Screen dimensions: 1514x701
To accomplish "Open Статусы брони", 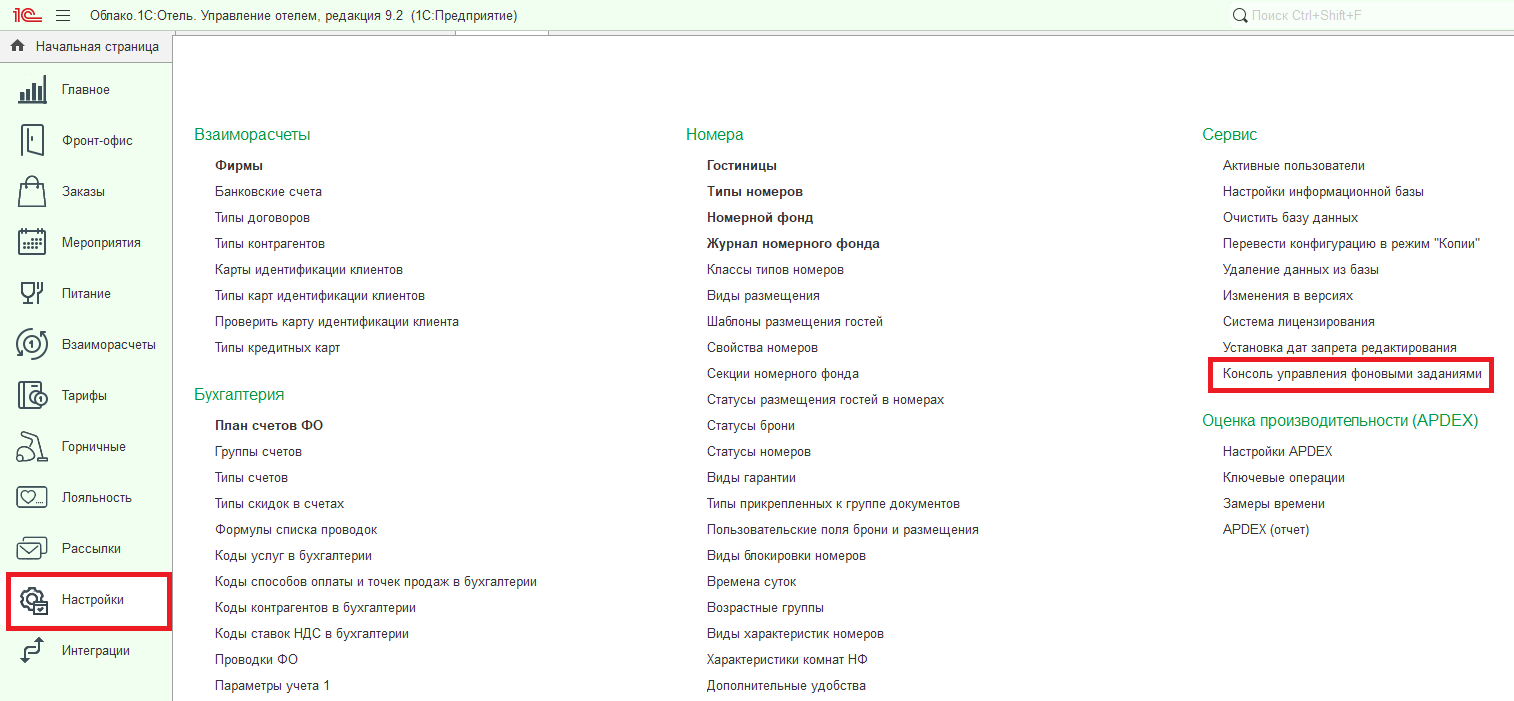I will [751, 425].
